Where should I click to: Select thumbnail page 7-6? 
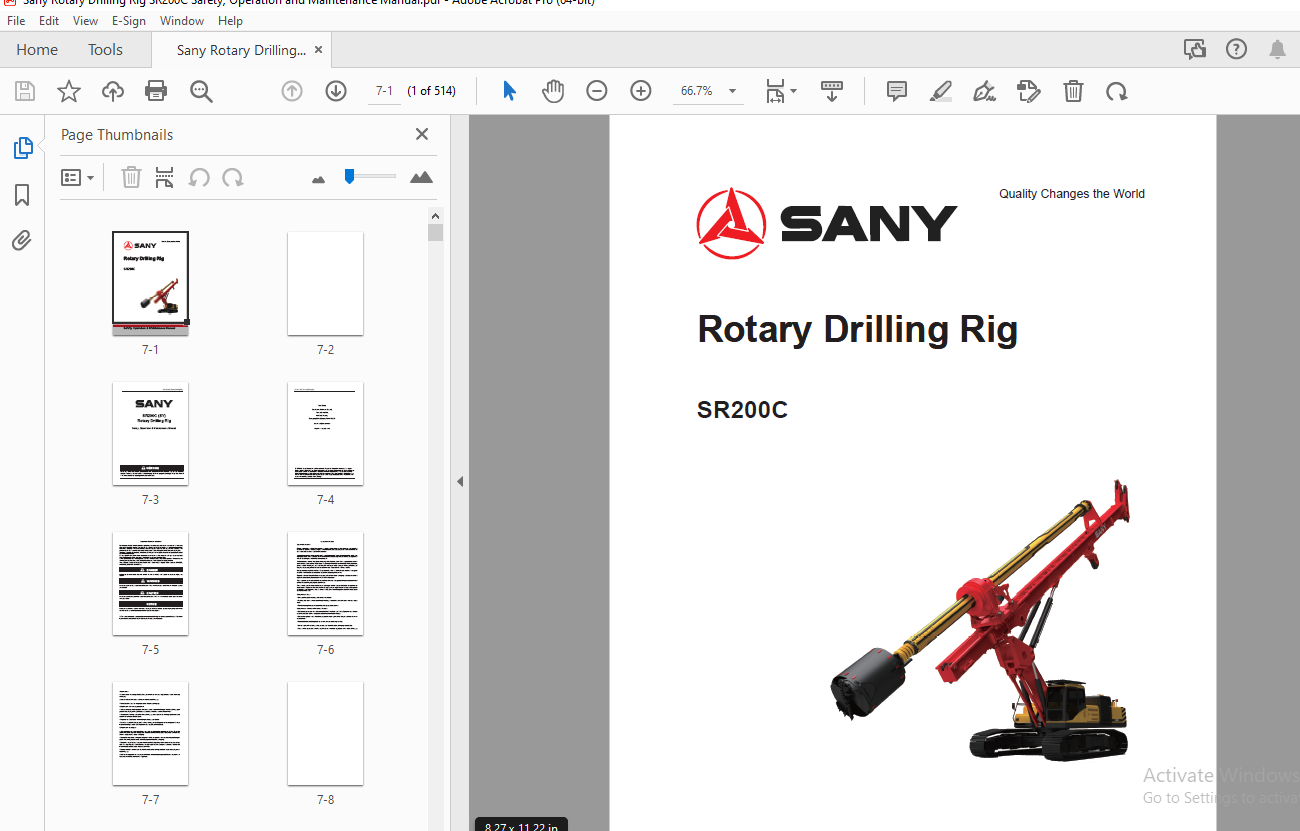click(325, 584)
